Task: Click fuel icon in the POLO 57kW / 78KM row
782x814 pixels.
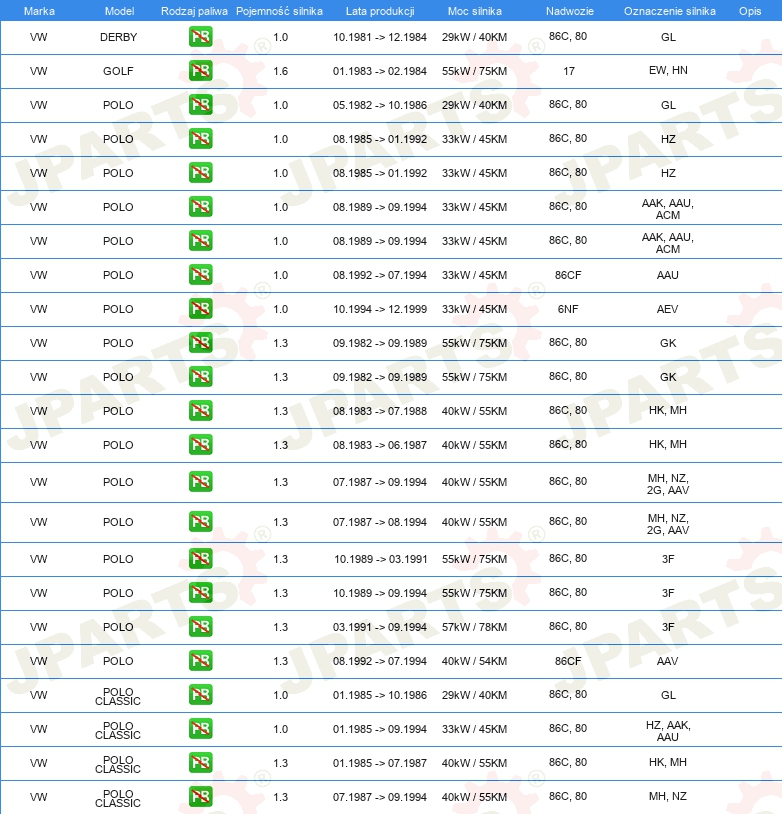Action: (200, 627)
